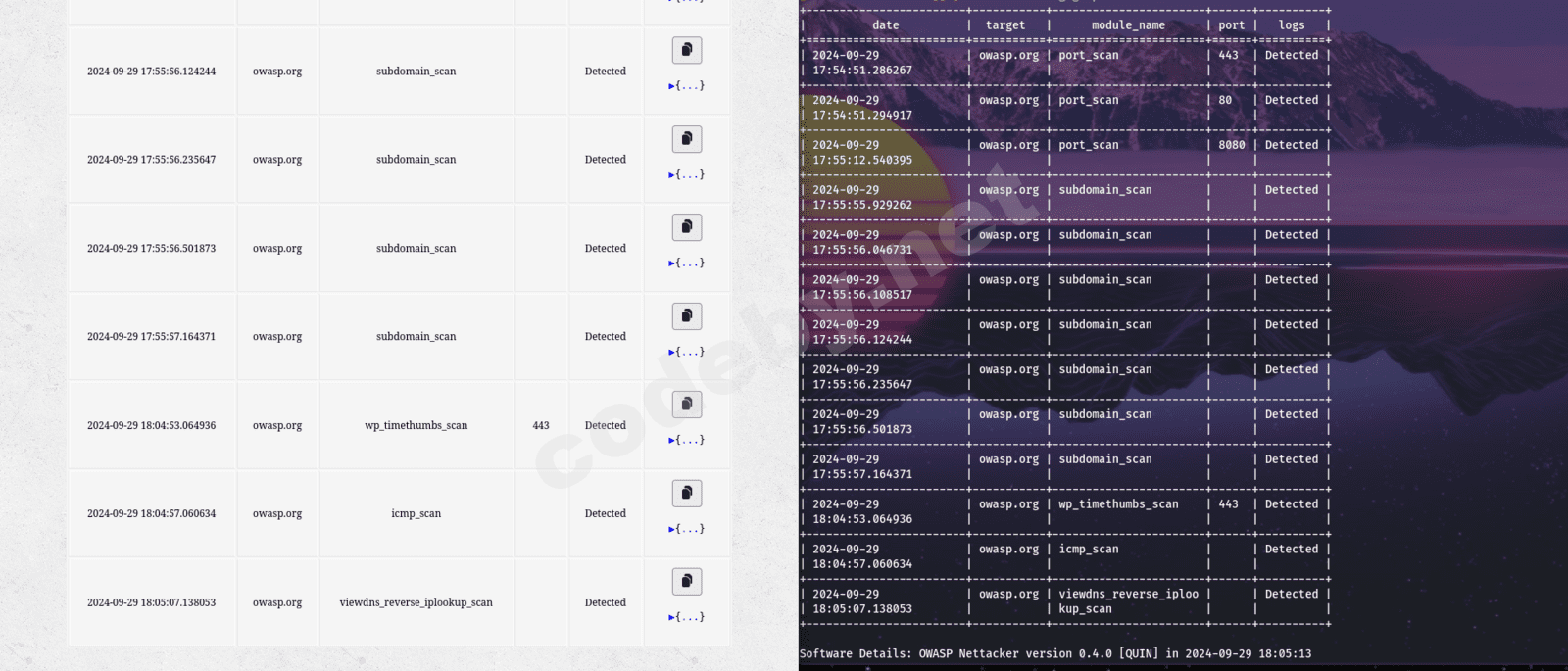Expand JSON for the 17:55:56.501873 row
The height and width of the screenshot is (671, 1568).
(x=686, y=264)
